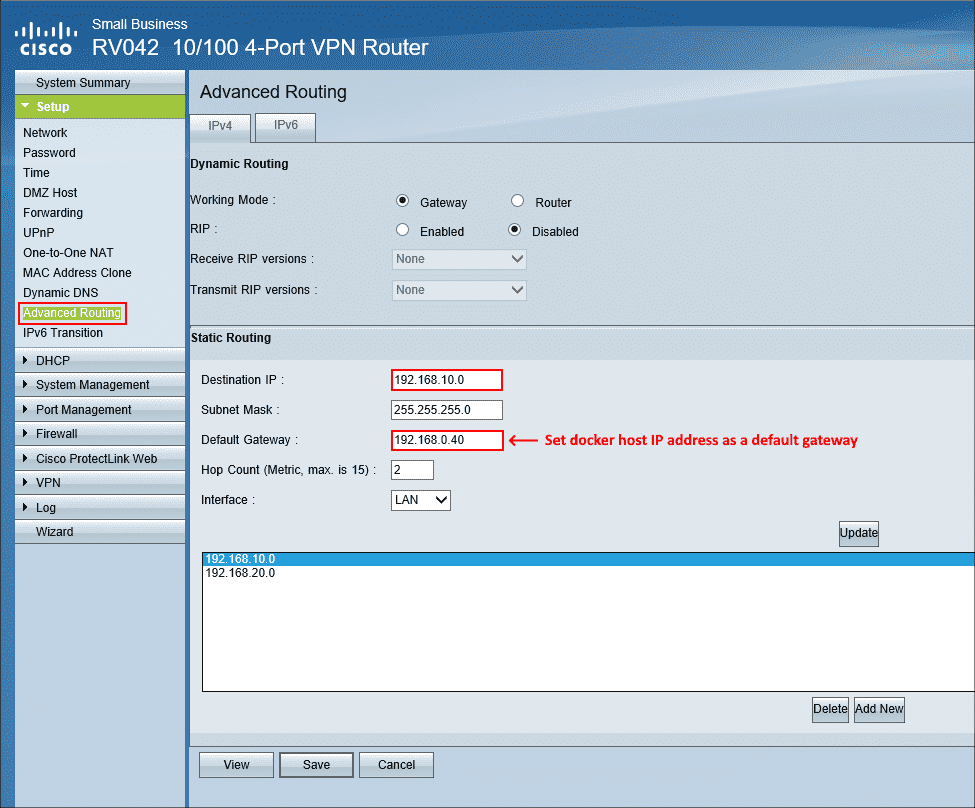
Task: Click the Add New button
Action: (878, 709)
